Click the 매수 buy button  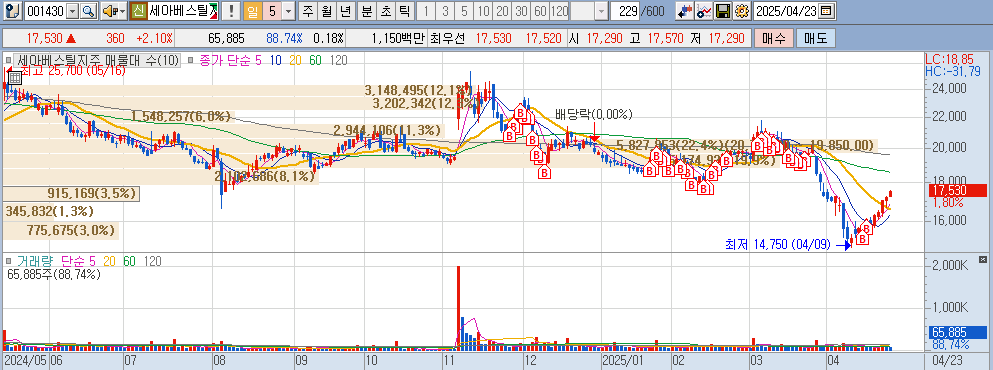click(x=773, y=38)
